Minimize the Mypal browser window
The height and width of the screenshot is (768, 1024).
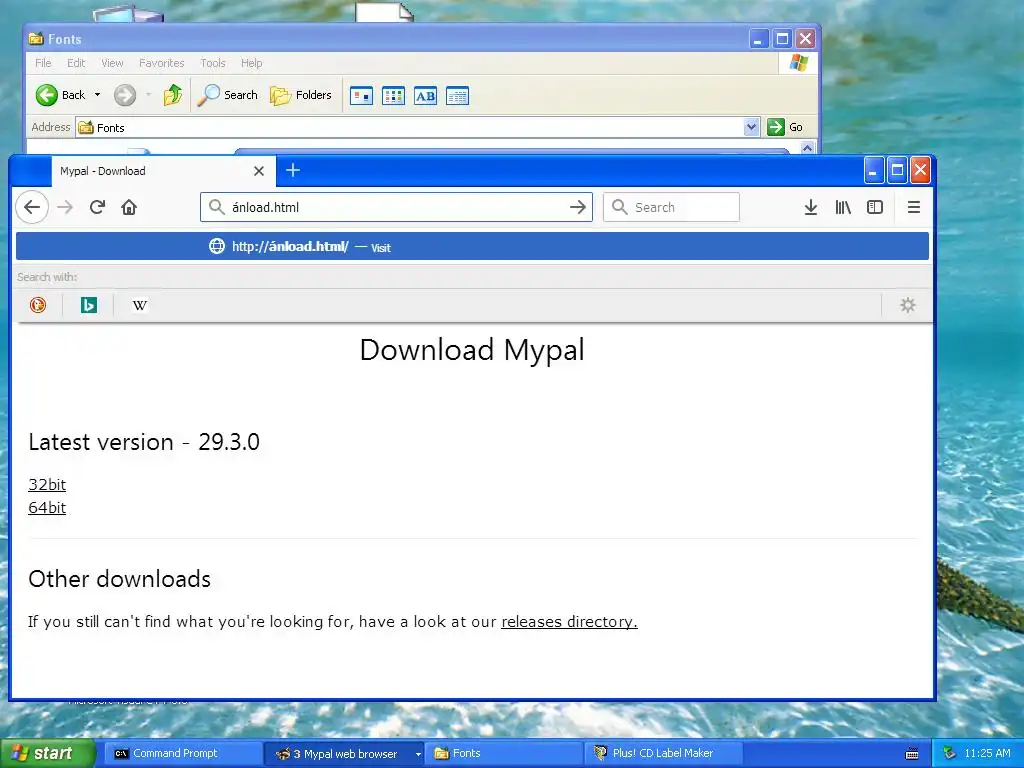click(873, 170)
